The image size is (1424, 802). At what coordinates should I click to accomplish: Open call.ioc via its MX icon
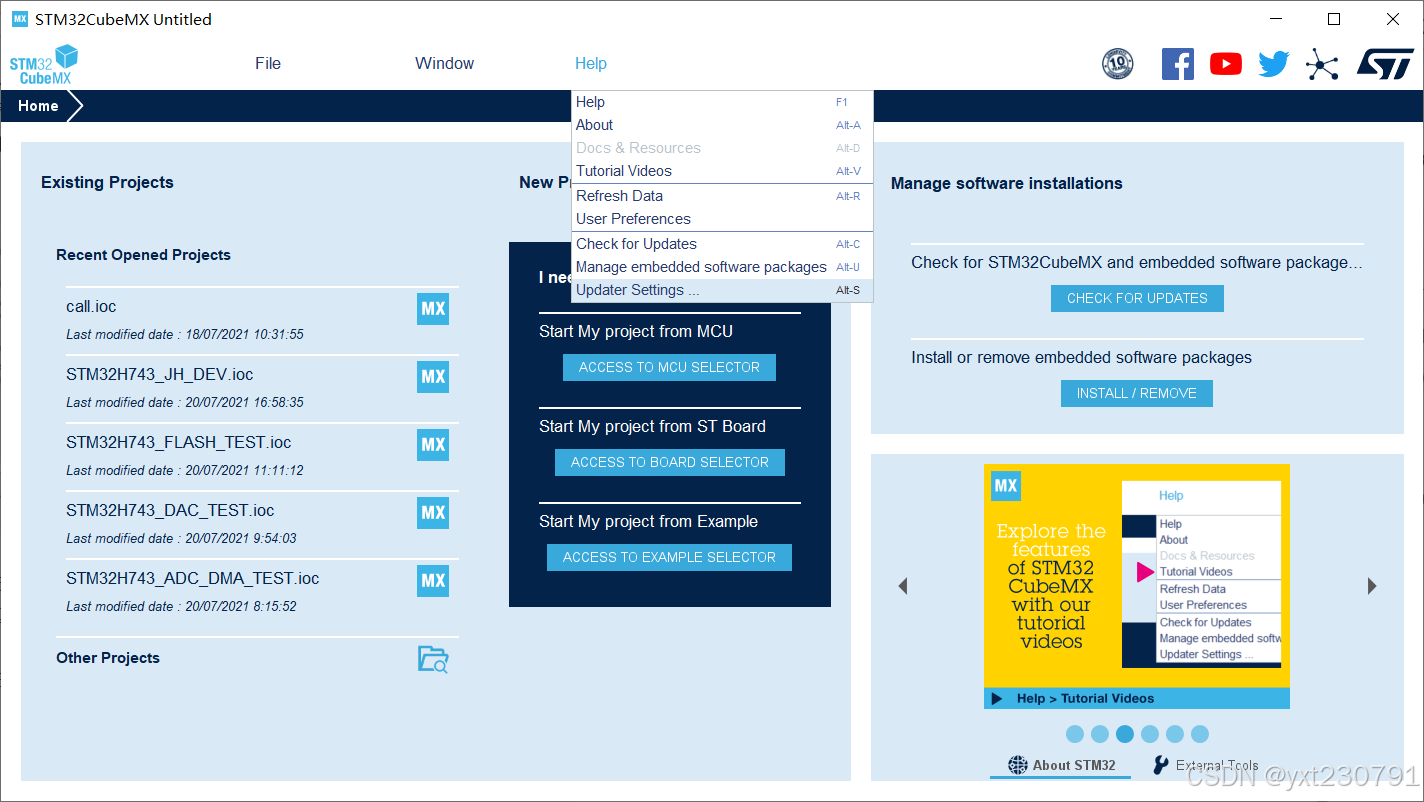click(433, 309)
